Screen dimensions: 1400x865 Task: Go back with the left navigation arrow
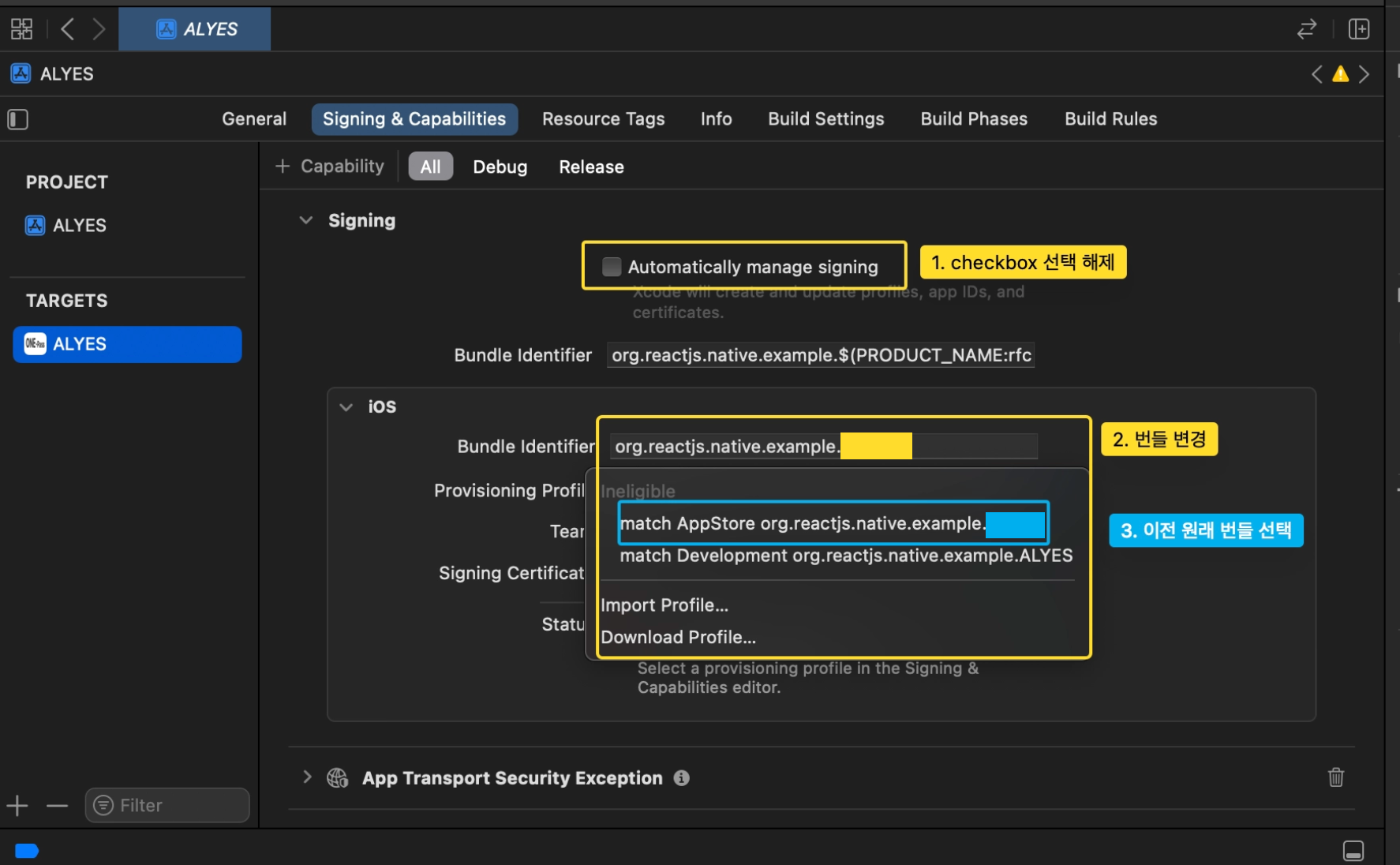68,29
